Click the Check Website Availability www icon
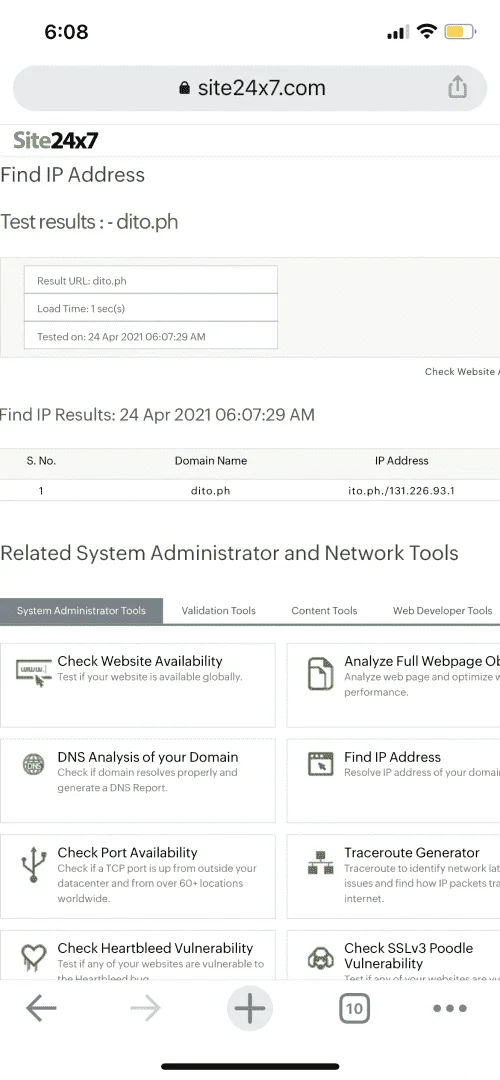Screen dimensions: 500x1080 (x=34, y=672)
